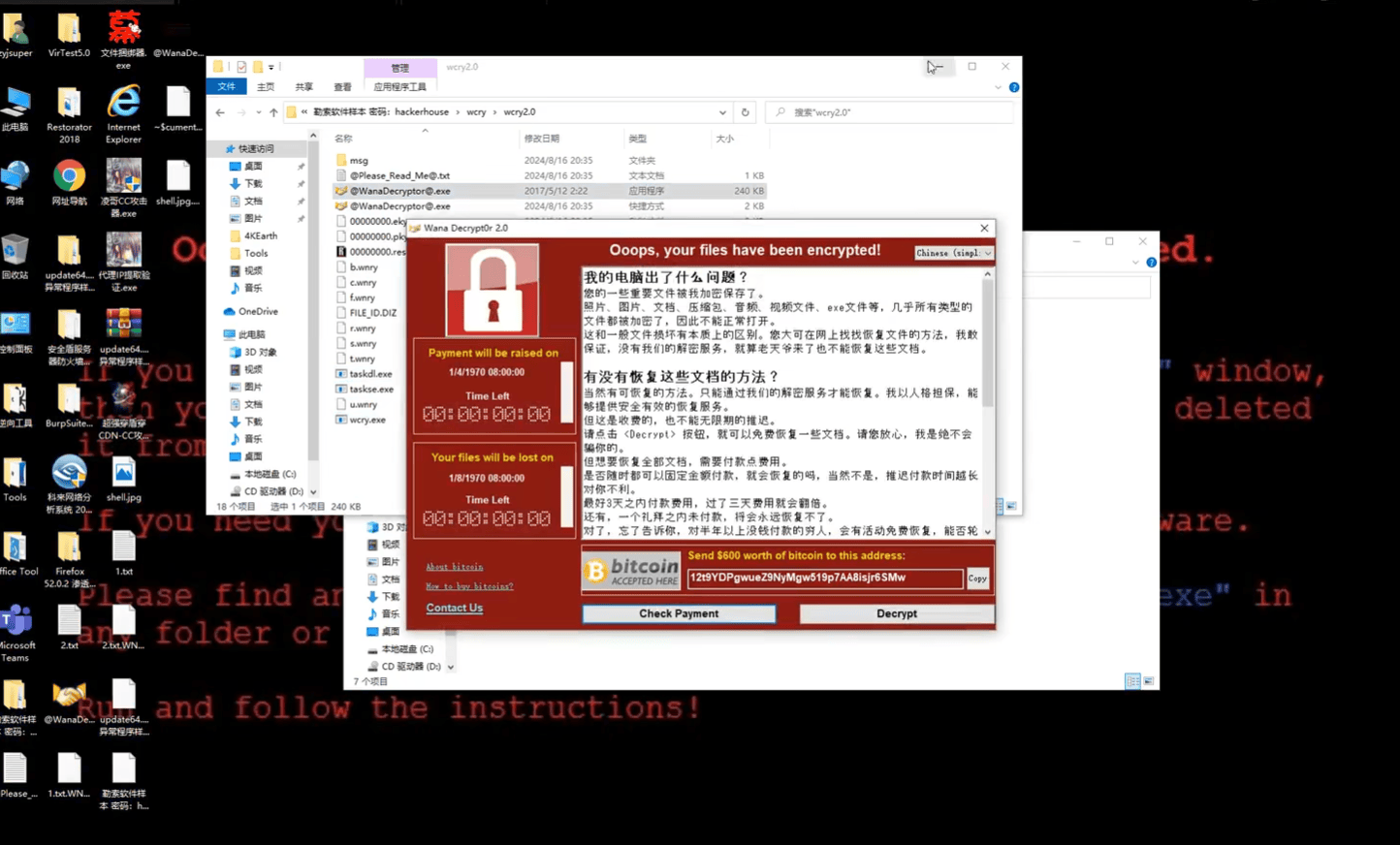Open the Contact Us link
The height and width of the screenshot is (845, 1400).
click(x=454, y=608)
